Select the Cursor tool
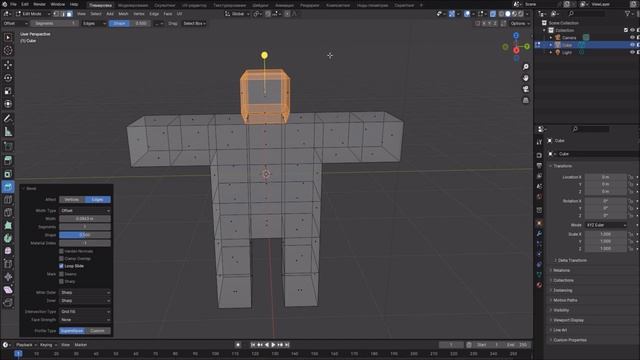The image size is (640, 360). click(x=8, y=51)
